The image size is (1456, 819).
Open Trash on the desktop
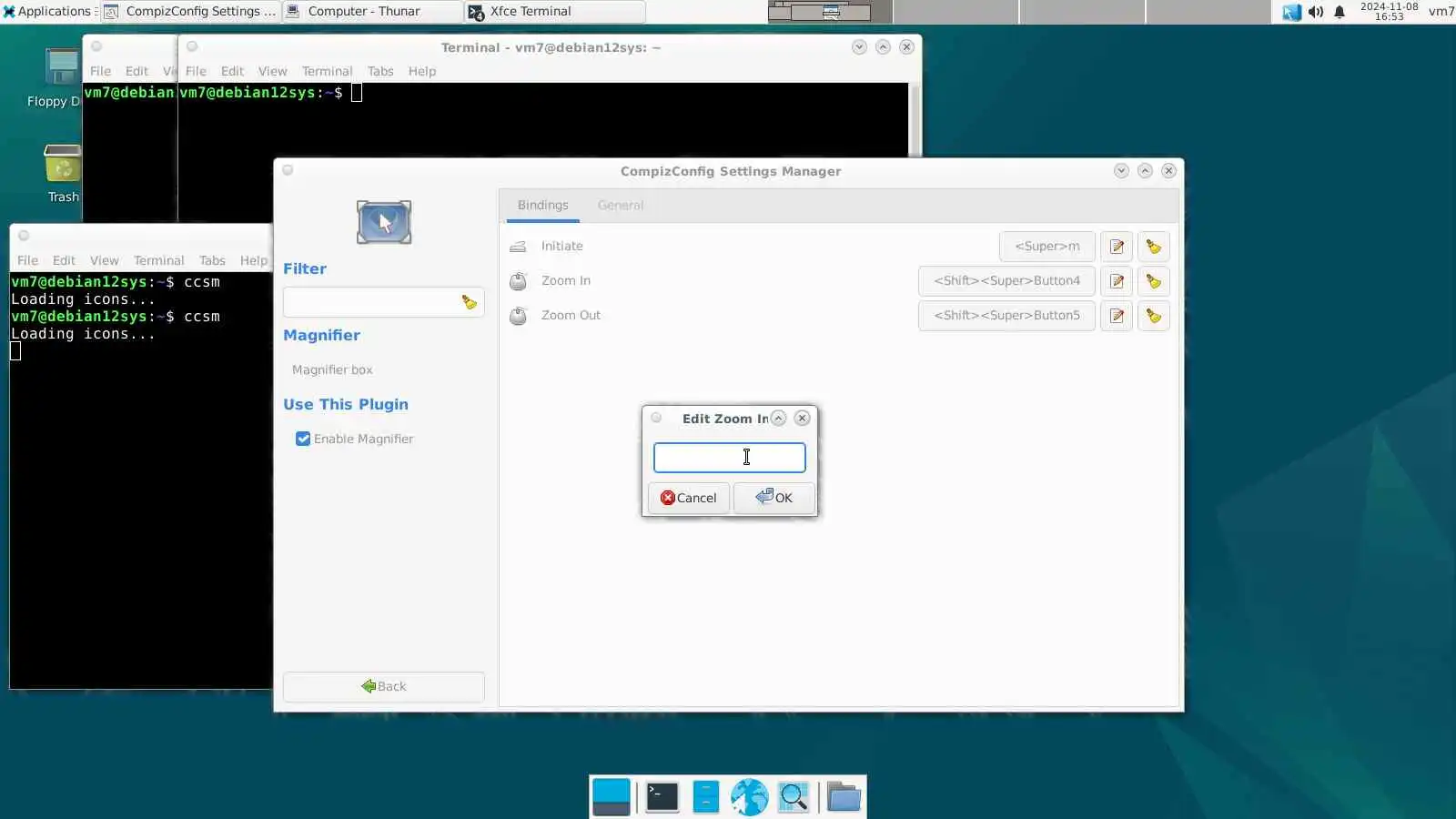click(63, 173)
